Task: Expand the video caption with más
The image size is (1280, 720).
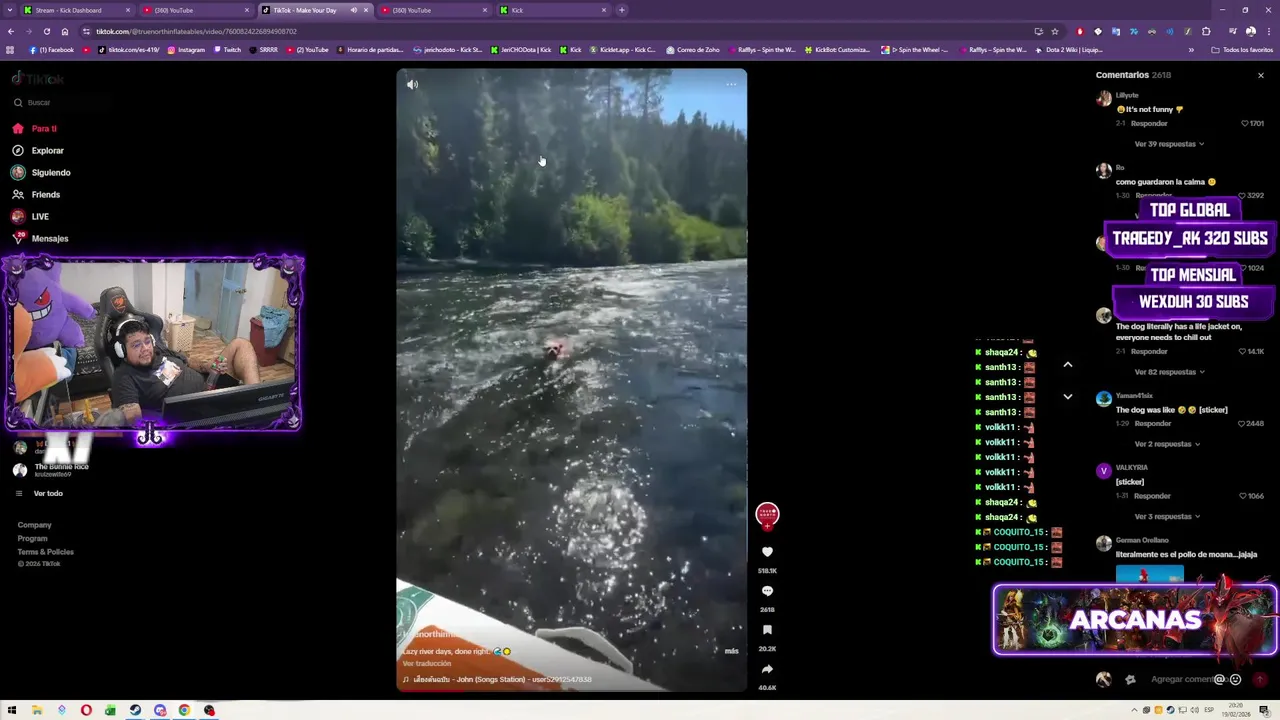Action: point(731,651)
